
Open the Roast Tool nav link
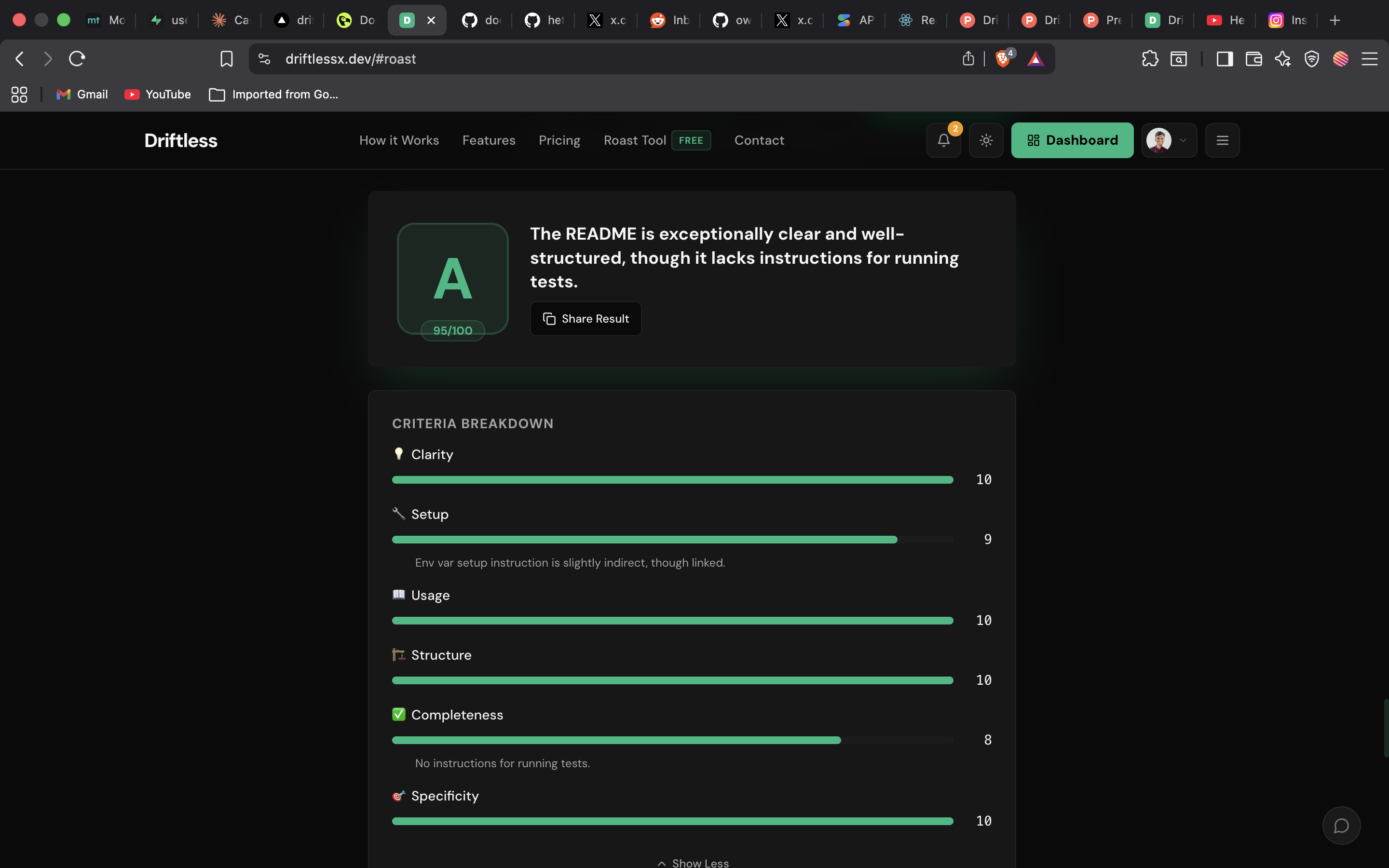[635, 140]
